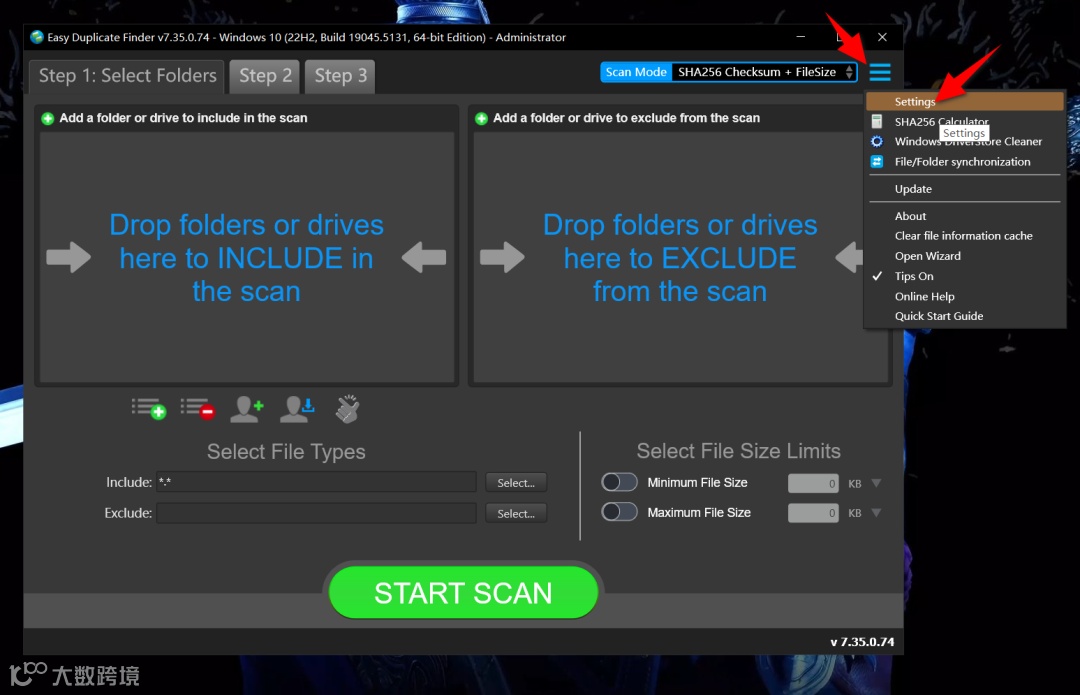Click the 'v 7.35.0.74' version text
The width and height of the screenshot is (1080, 695).
point(862,642)
